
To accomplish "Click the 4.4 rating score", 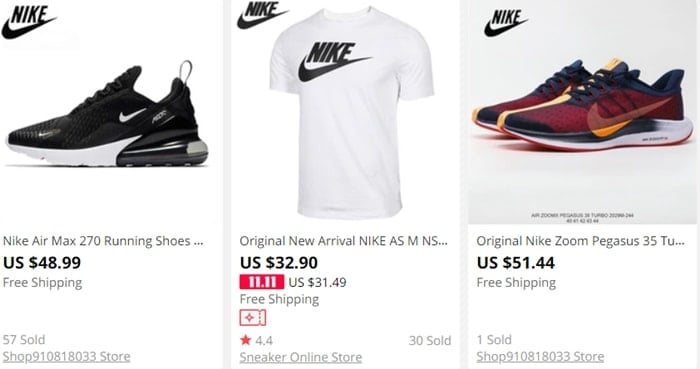I will 264,341.
